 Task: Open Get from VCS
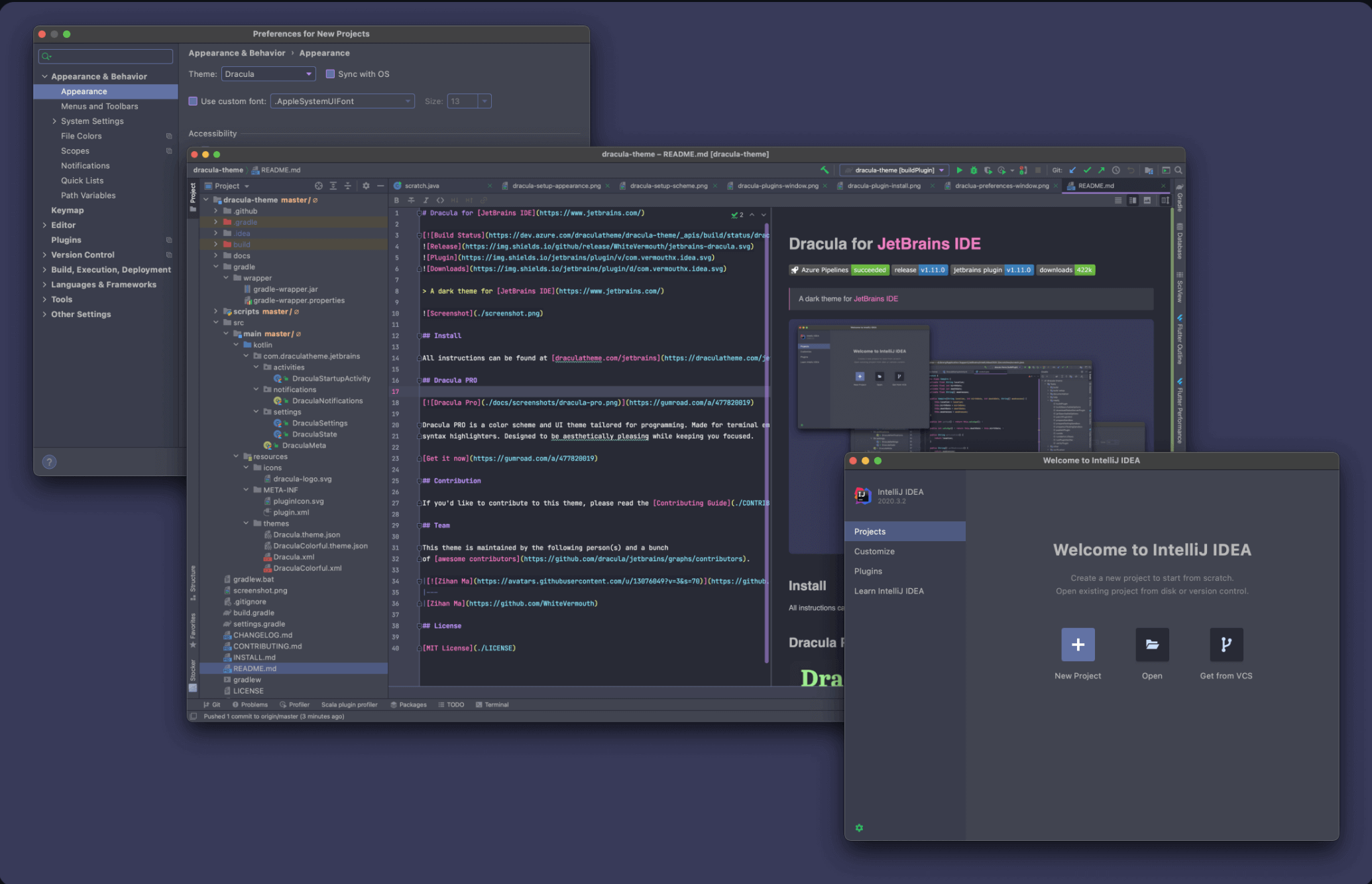(1226, 645)
